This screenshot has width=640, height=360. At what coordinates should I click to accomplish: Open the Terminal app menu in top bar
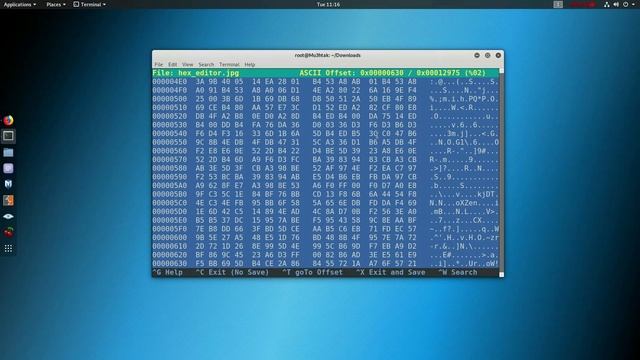pyautogui.click(x=90, y=4)
